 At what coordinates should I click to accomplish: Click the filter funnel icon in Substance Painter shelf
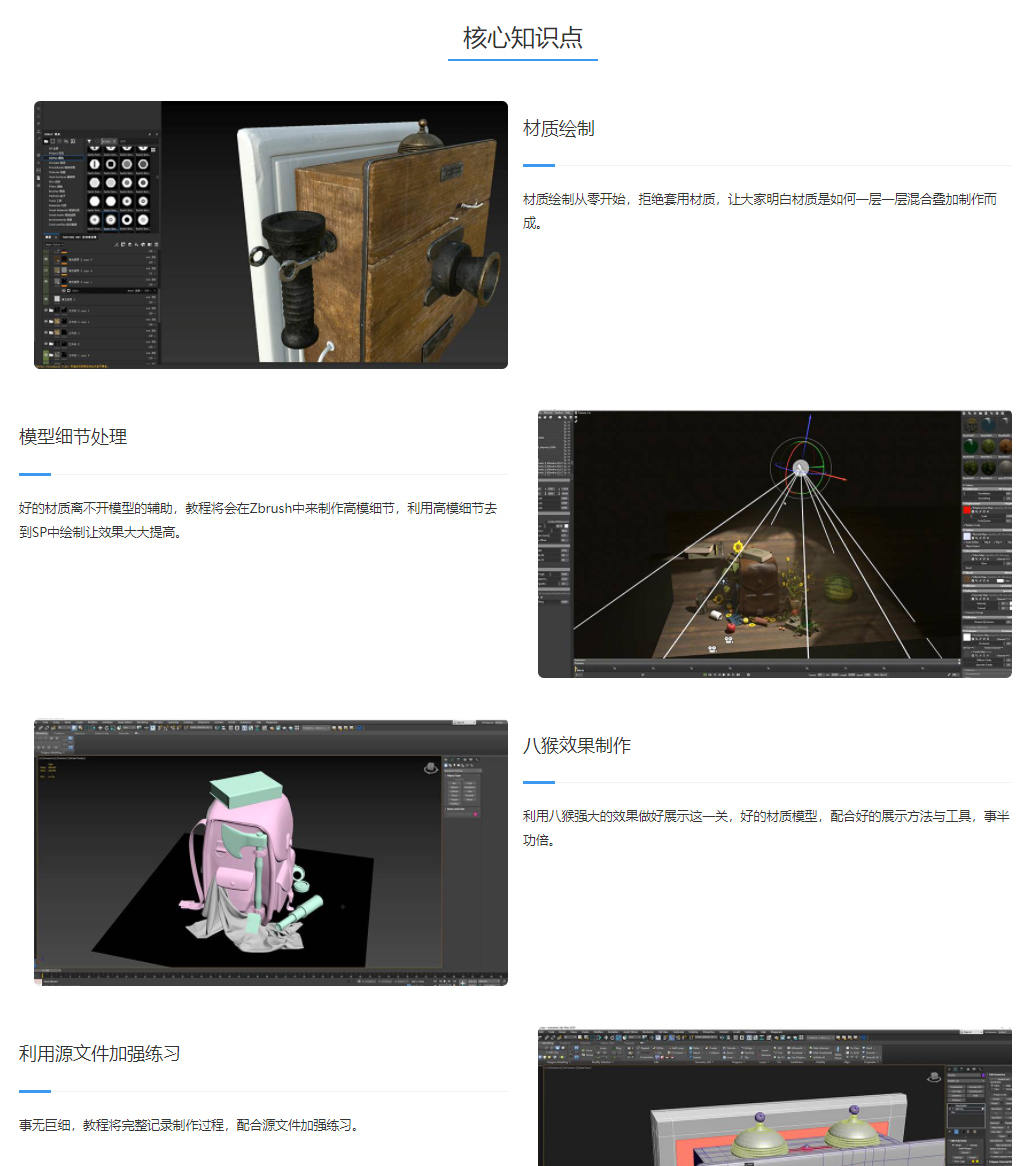point(90,141)
